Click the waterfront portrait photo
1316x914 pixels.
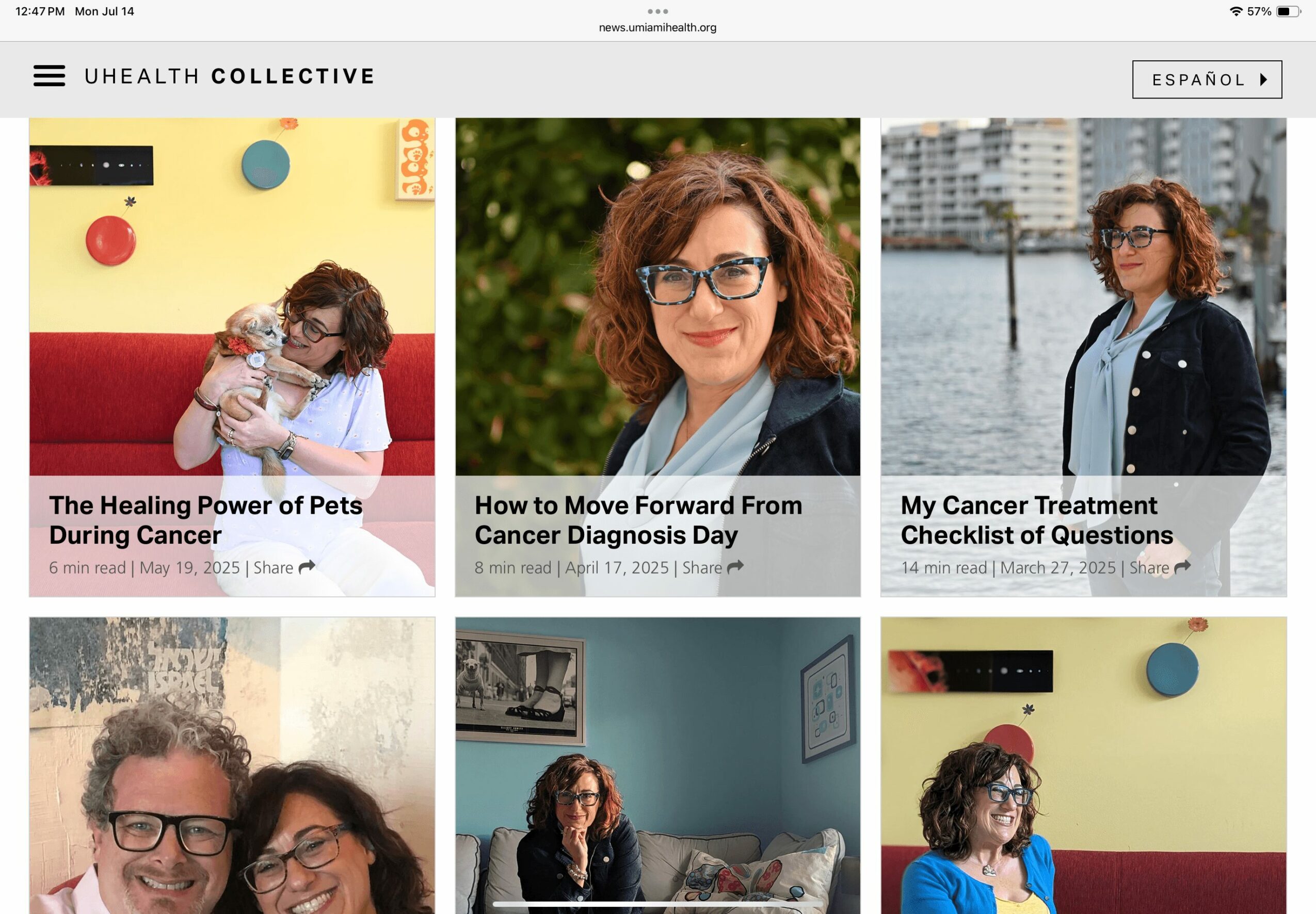[x=1083, y=297]
